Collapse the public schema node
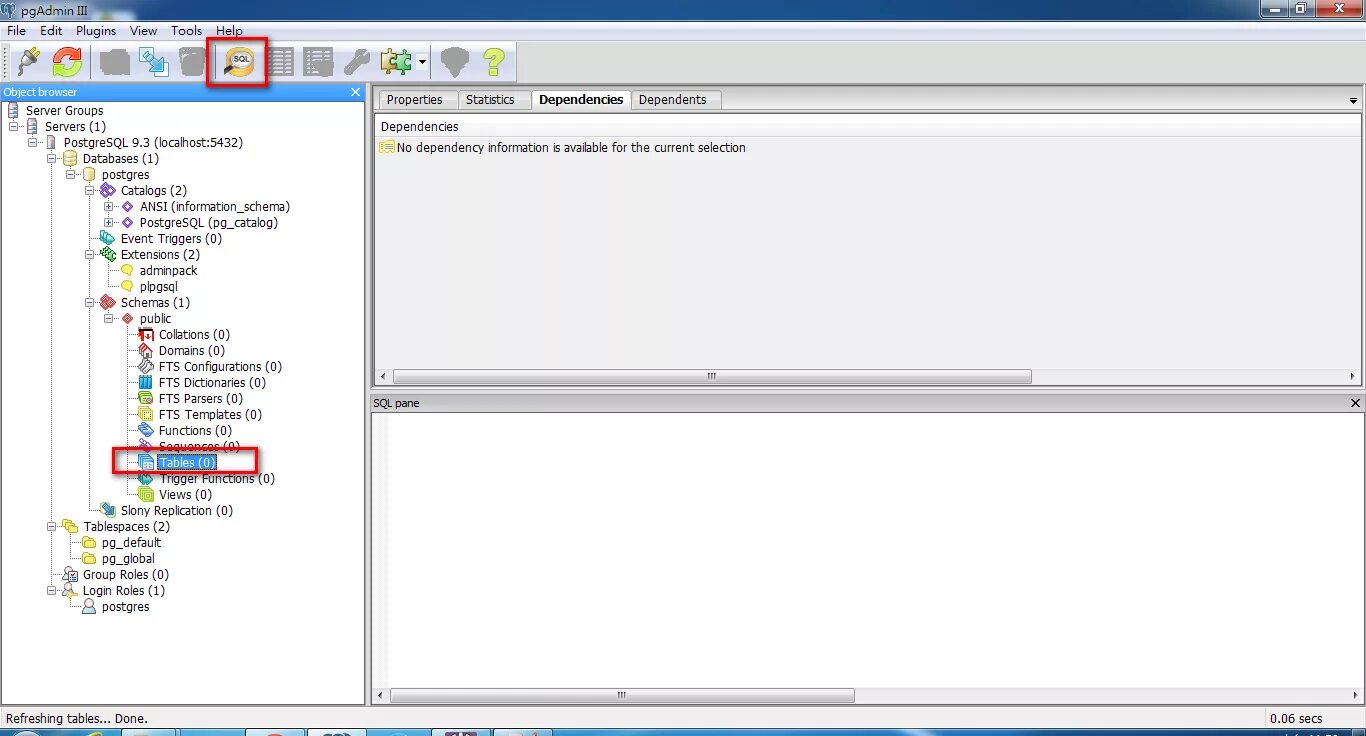Screen dimensions: 1366x736 point(109,319)
